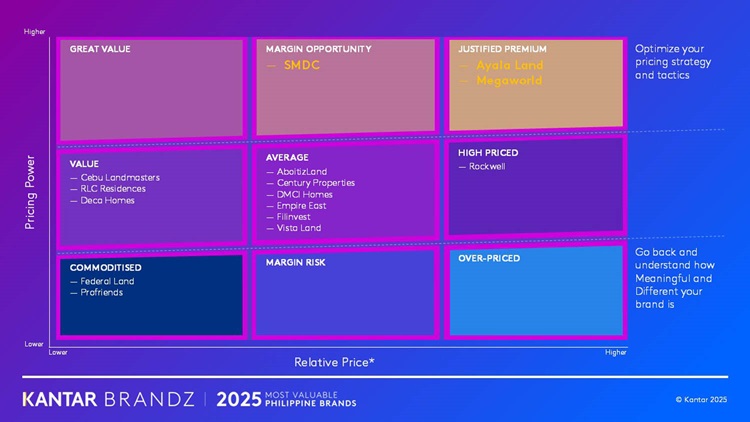Select Century Properties in the Average list

316,183
